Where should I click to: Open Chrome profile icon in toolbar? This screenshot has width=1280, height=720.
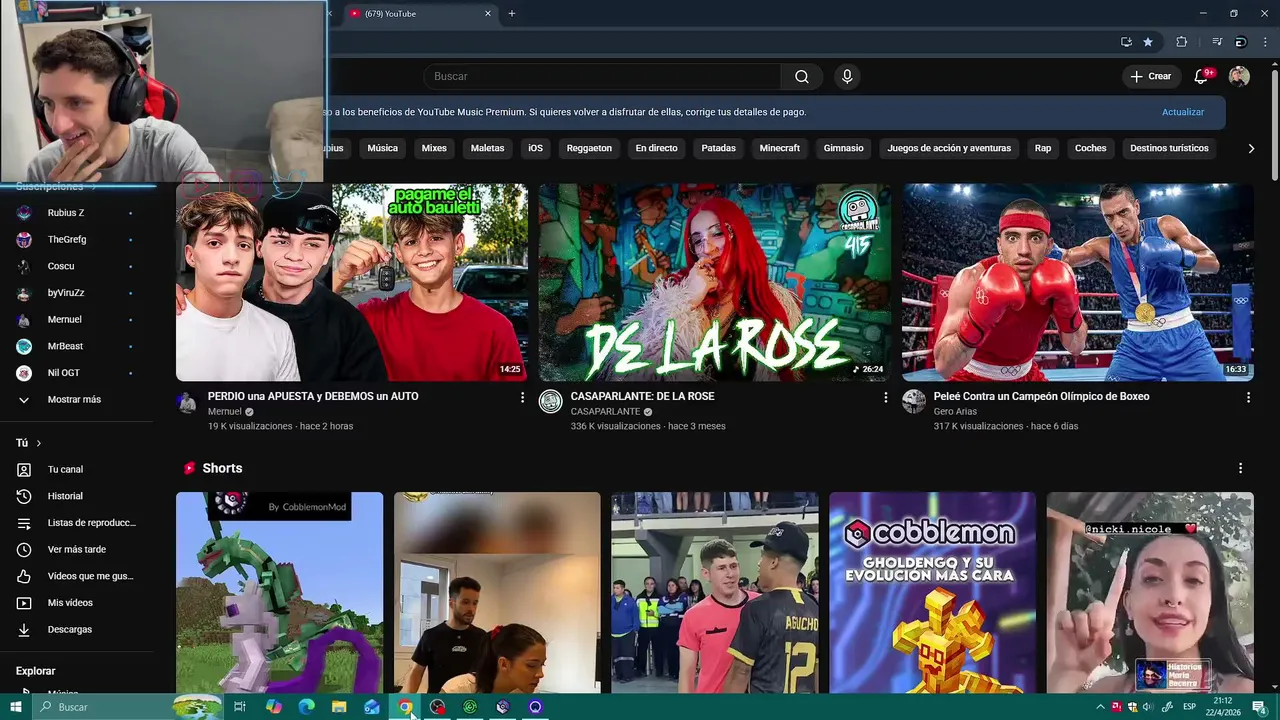tap(1241, 42)
